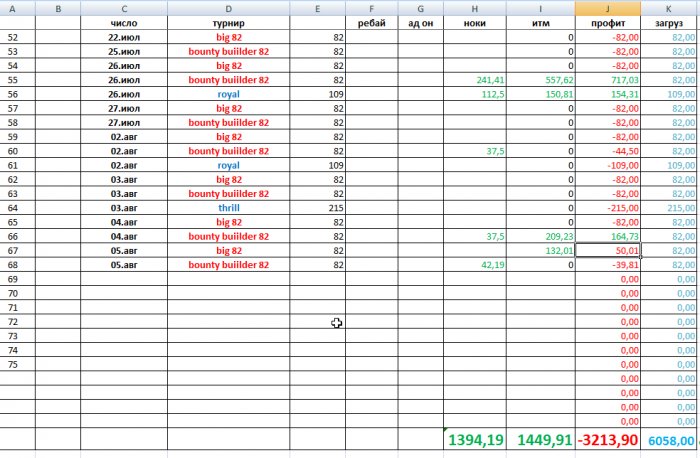Click the cell containing 112,5
This screenshot has height=458, width=700.
point(475,94)
